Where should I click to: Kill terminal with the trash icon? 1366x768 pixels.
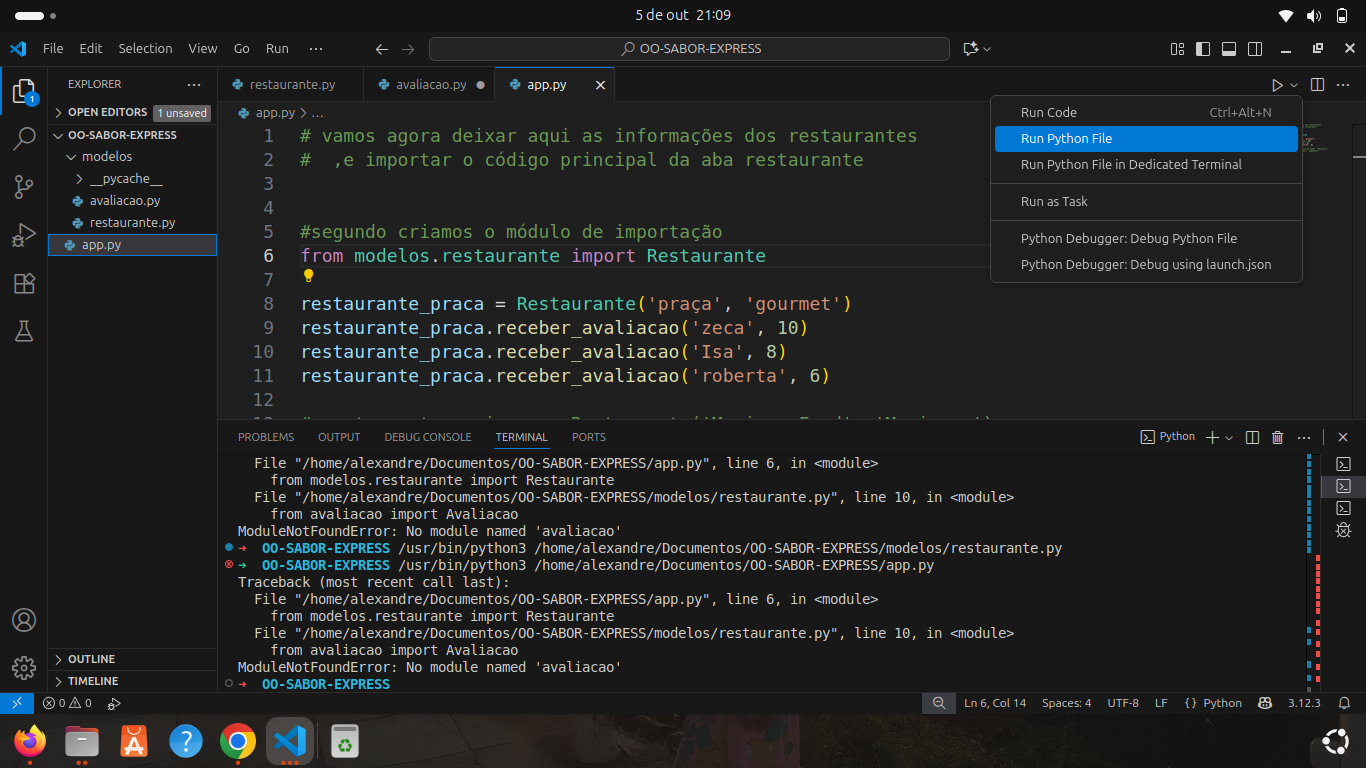coord(1277,437)
